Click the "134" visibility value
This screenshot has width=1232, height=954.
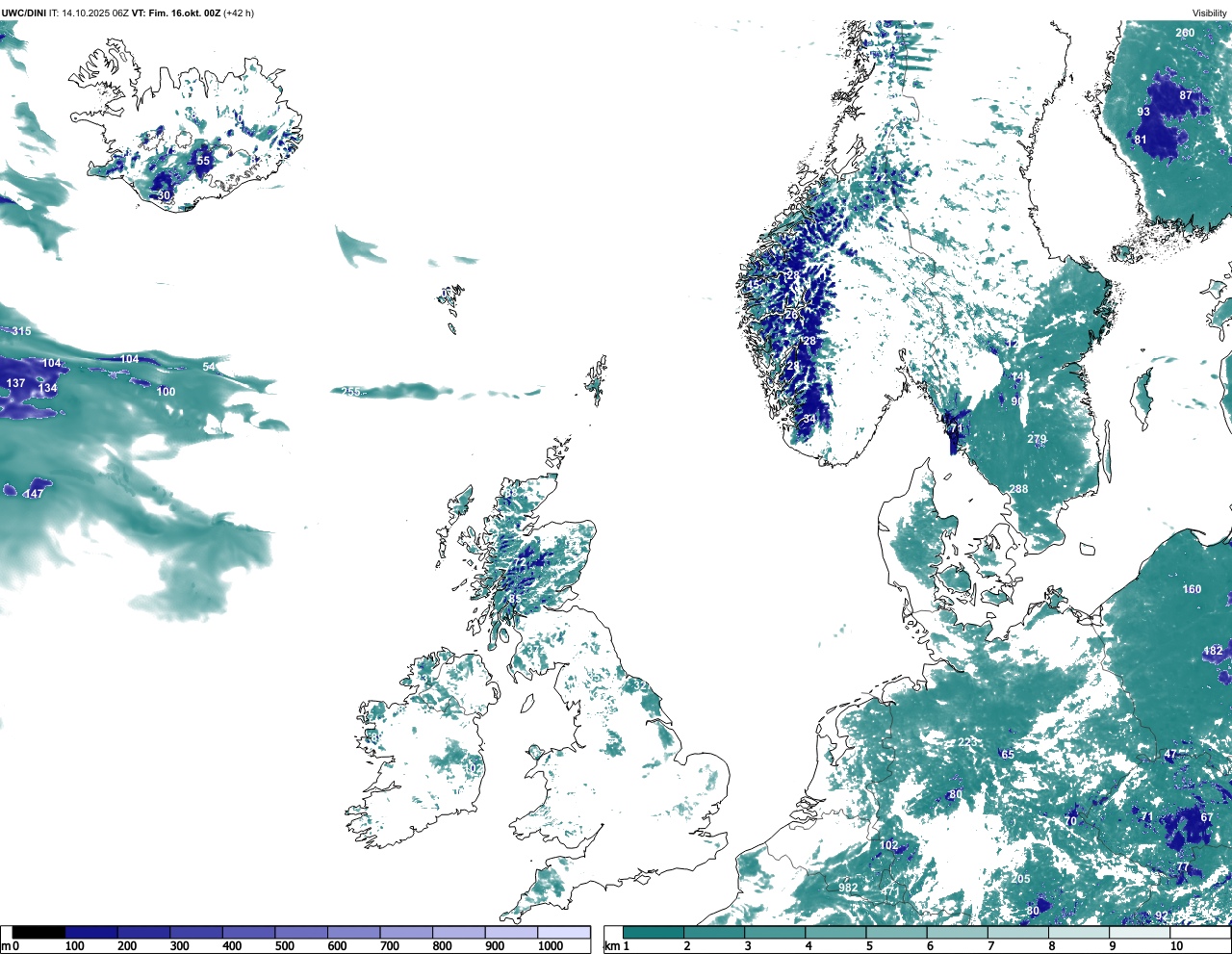(x=48, y=389)
